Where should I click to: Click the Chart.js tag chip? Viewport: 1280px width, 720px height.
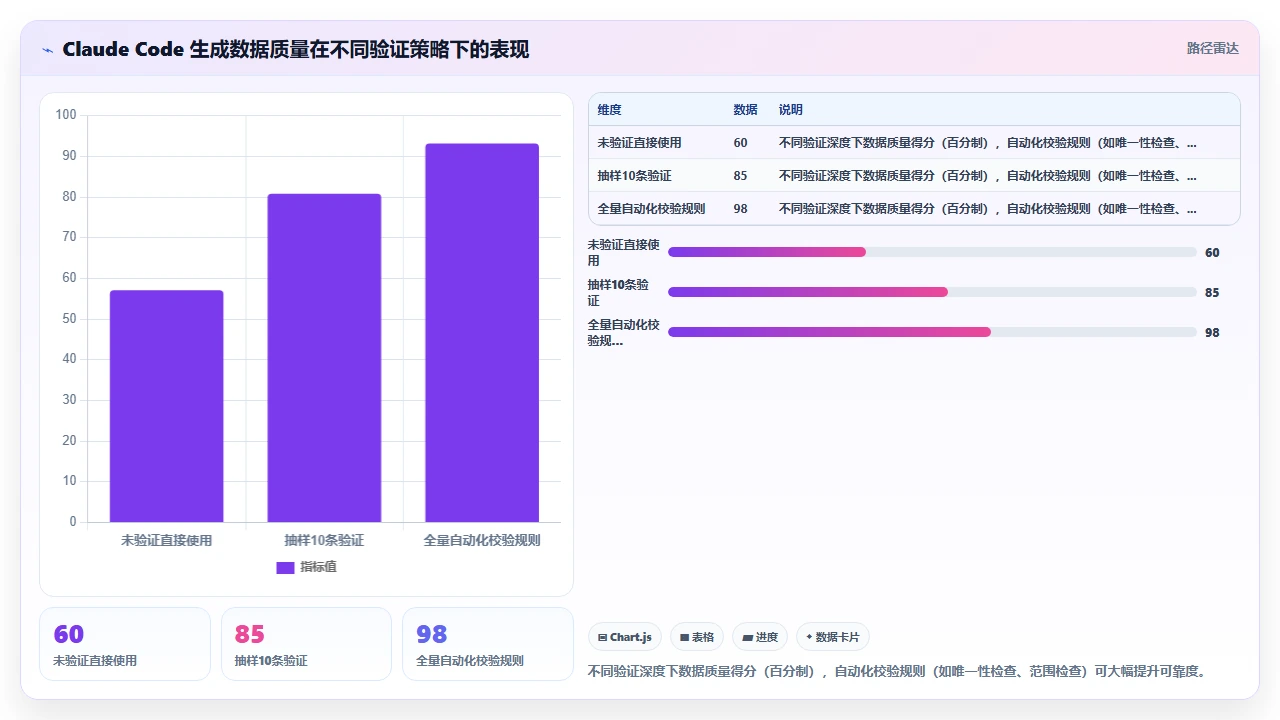click(625, 637)
